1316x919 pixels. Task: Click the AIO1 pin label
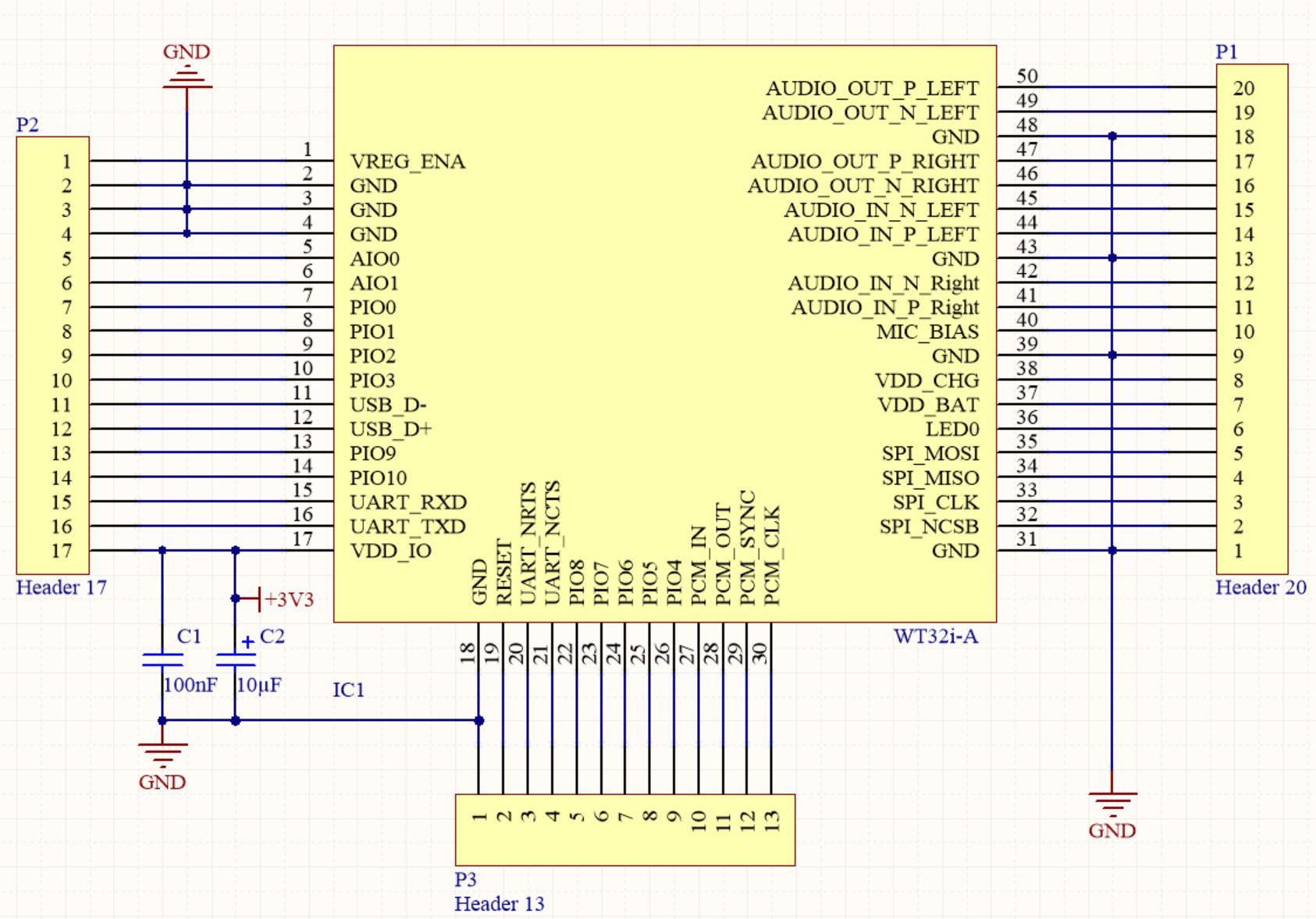(x=375, y=283)
